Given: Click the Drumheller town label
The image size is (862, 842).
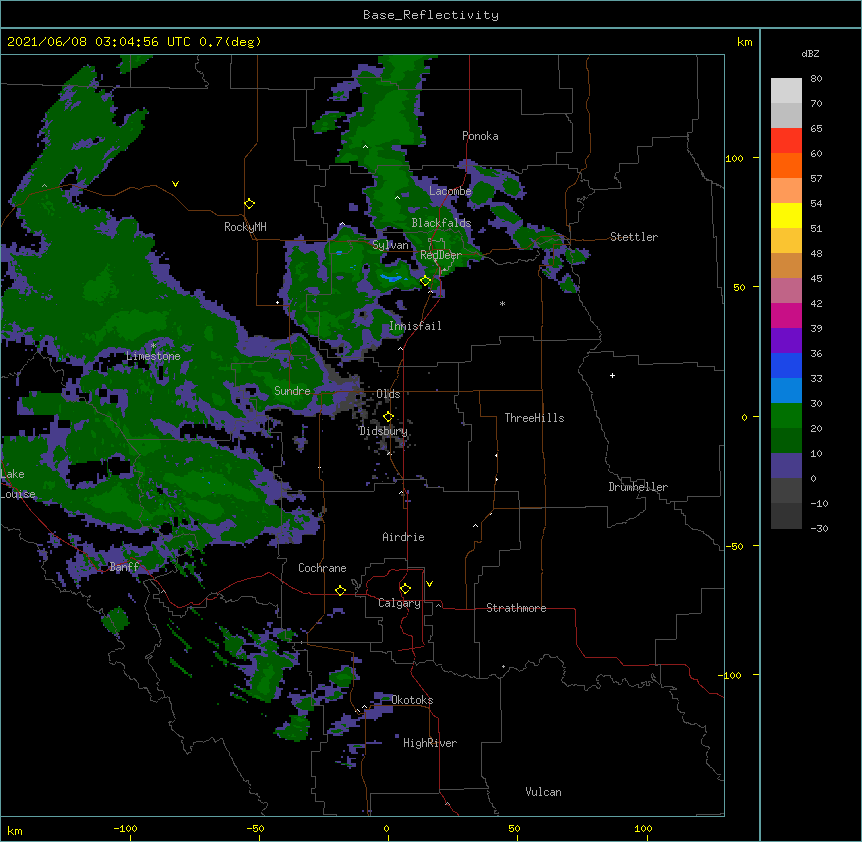Looking at the screenshot, I should [638, 487].
